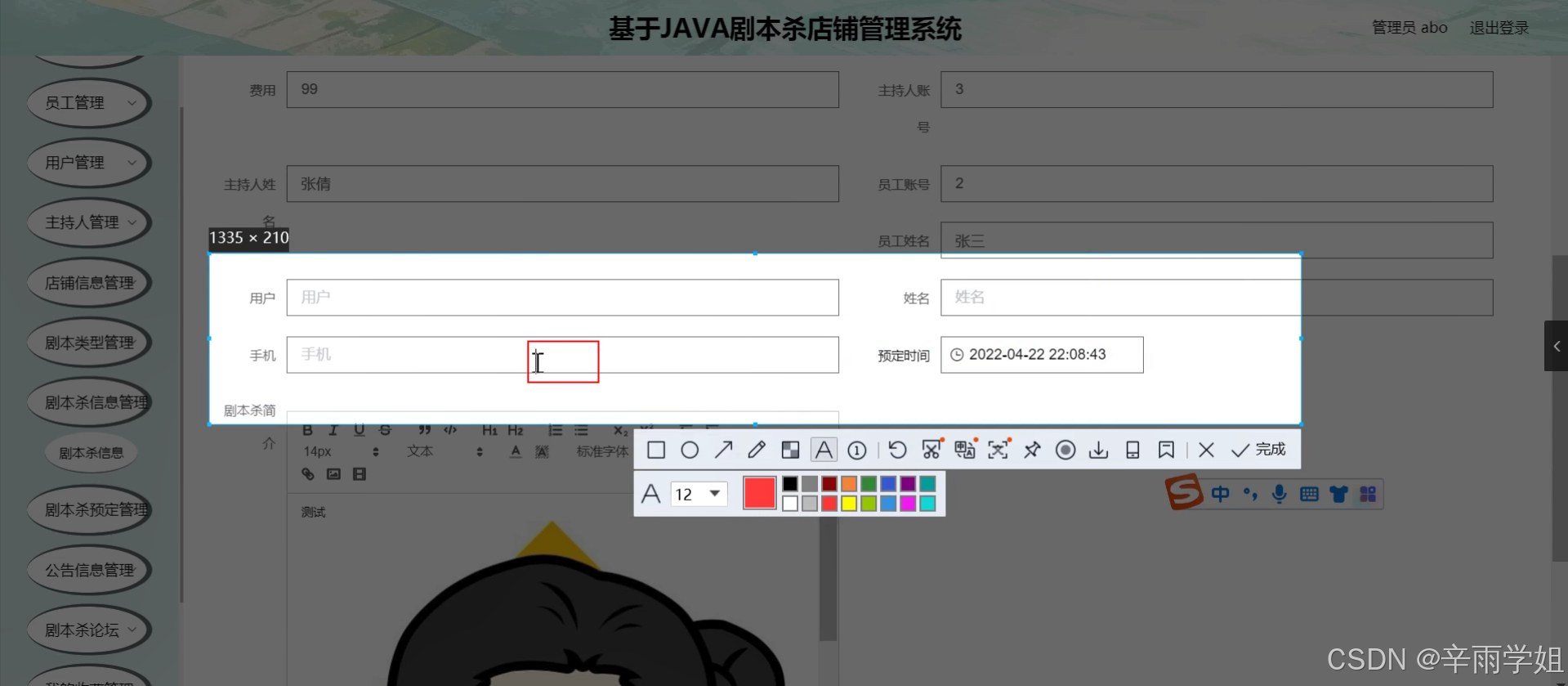The height and width of the screenshot is (686, 1568).
Task: Select the text annotation tool
Action: tap(824, 450)
